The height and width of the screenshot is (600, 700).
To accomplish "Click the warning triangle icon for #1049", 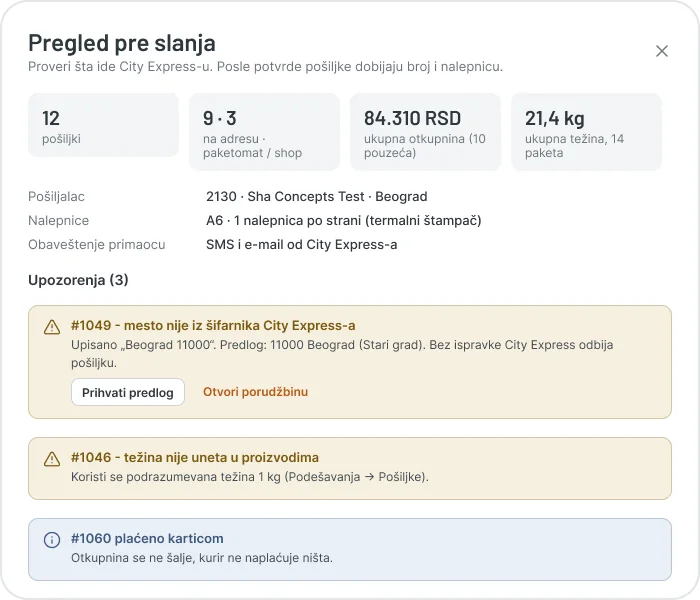I will [x=52, y=327].
